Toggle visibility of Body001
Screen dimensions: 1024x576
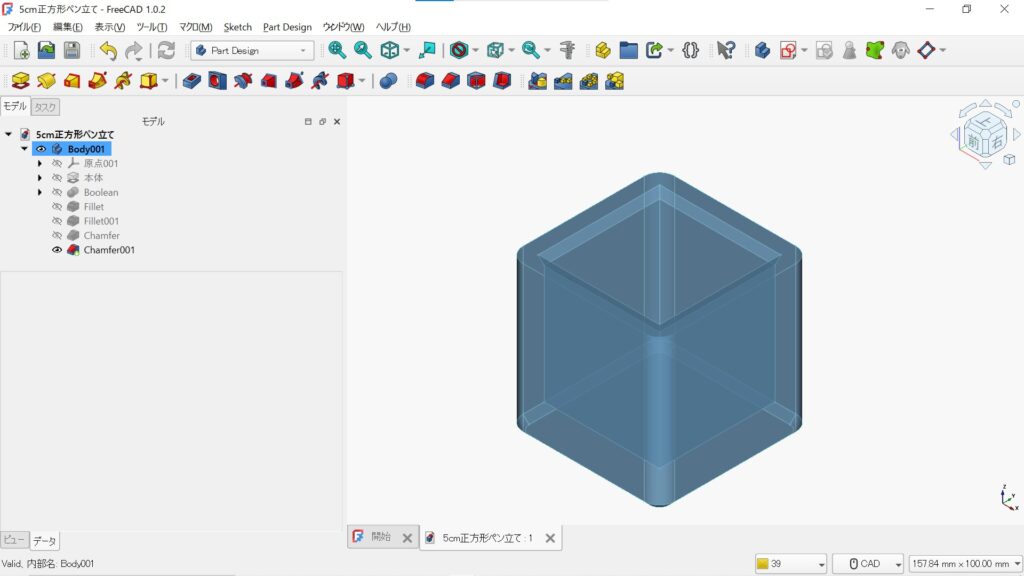[x=41, y=149]
